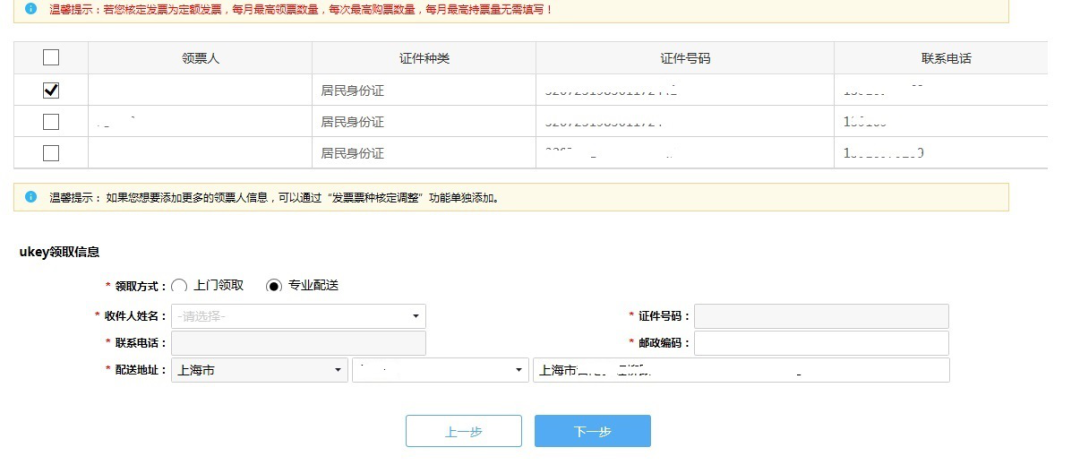Screen dimensions: 1080x465
Task: Select the 上门领取 radio button
Action: 180,285
